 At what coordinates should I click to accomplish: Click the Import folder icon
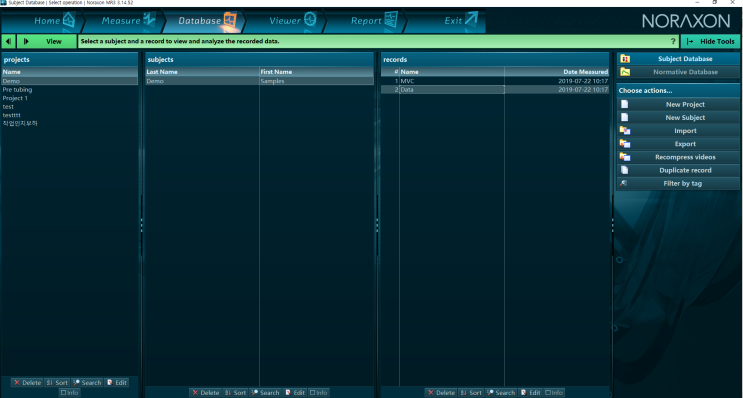625,131
